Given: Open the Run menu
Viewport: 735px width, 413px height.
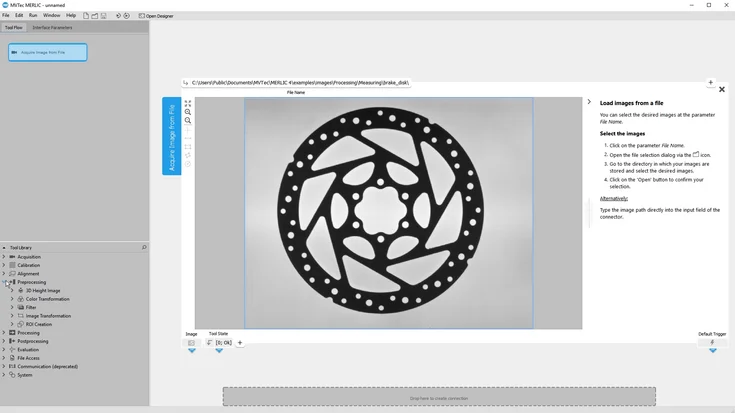Looking at the screenshot, I should [33, 16].
